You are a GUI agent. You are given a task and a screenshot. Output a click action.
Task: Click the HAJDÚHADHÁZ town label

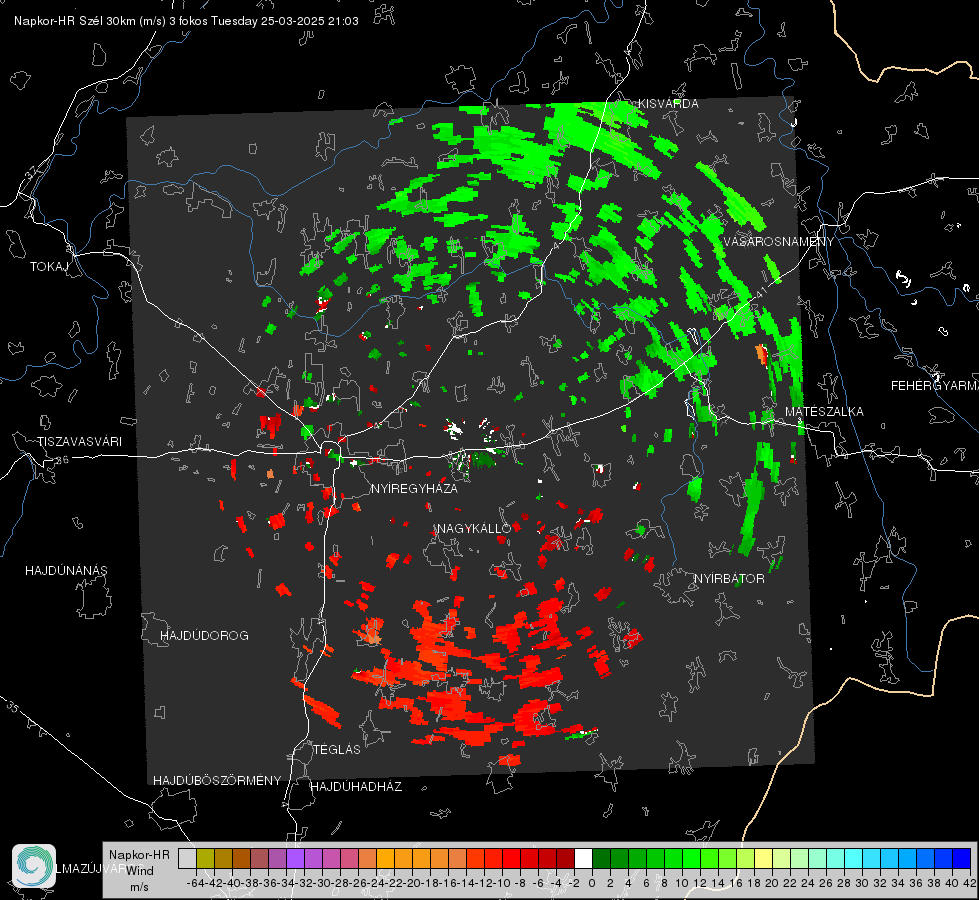tap(356, 787)
